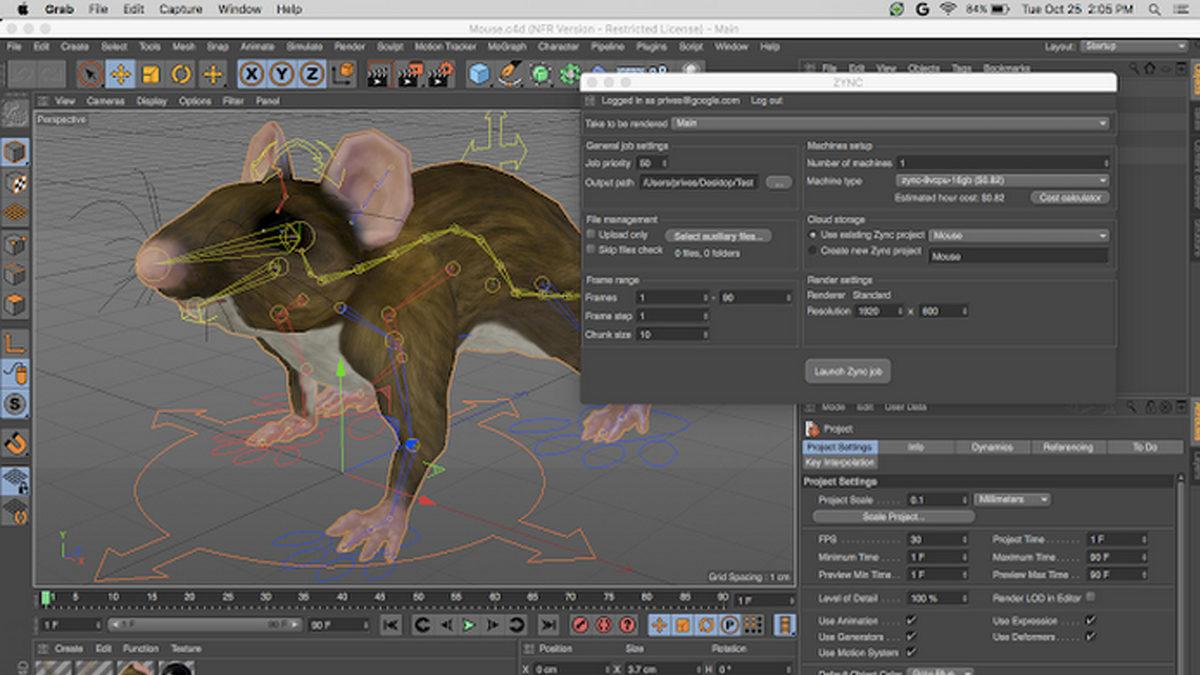Toggle the X axis lock button
This screenshot has width=1200, height=675.
click(x=252, y=74)
